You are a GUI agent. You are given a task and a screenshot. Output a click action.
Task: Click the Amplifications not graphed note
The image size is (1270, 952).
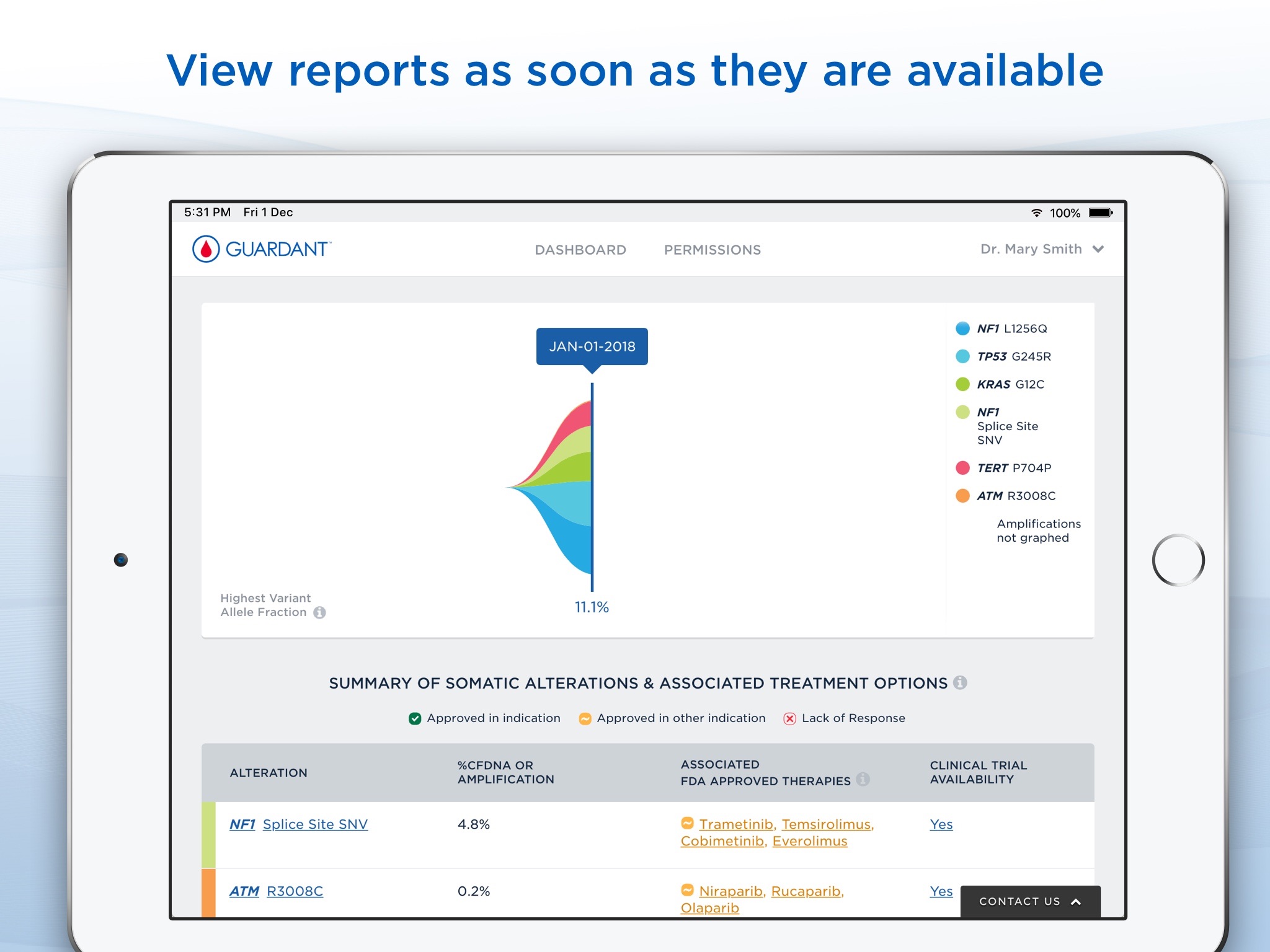tap(1039, 531)
